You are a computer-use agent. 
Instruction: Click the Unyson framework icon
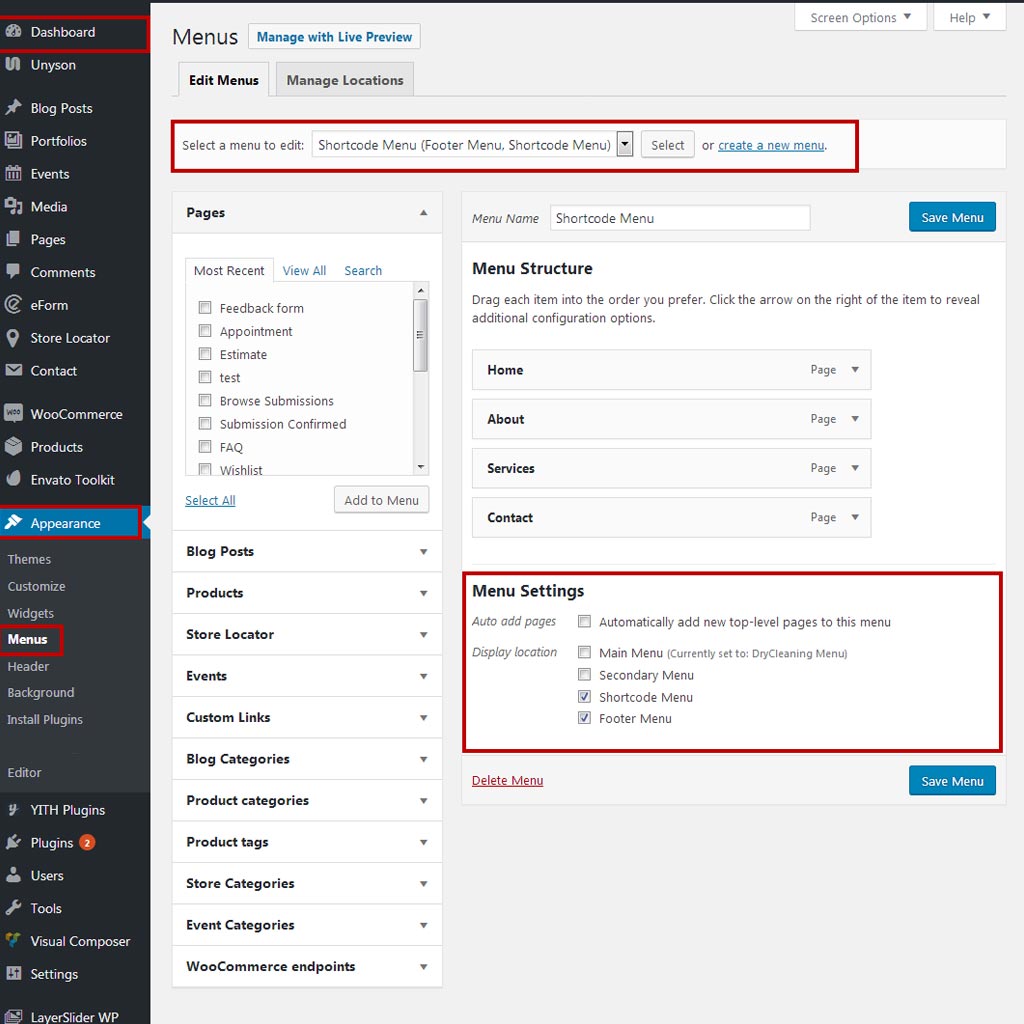coord(15,66)
